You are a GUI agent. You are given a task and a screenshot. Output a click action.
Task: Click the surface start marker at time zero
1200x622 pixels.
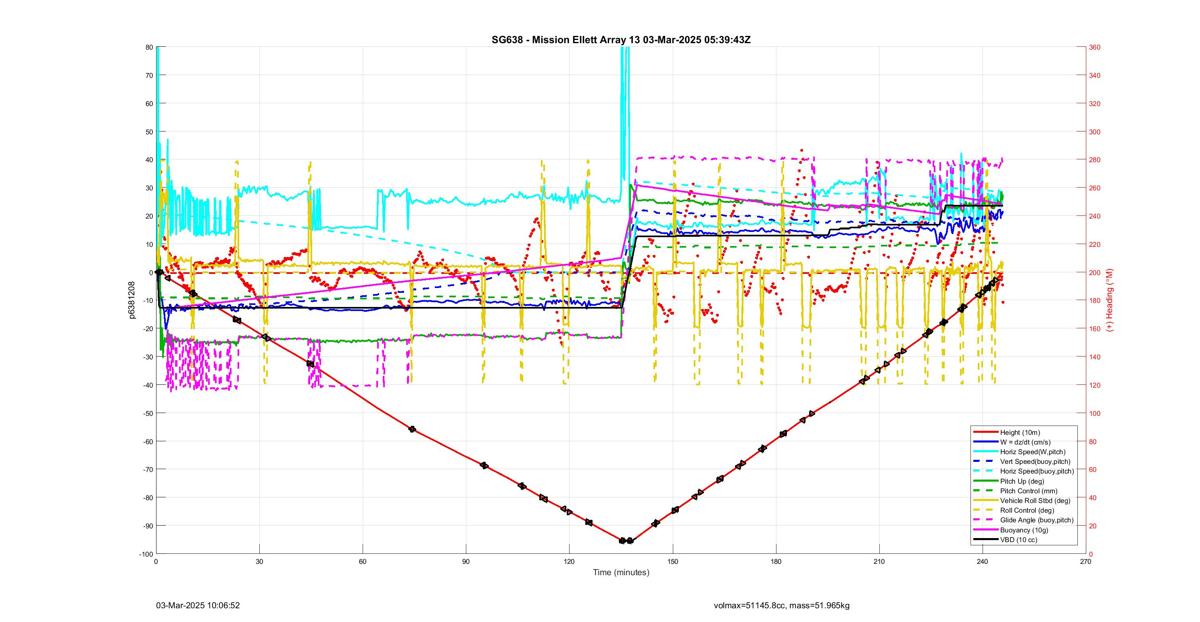[158, 272]
